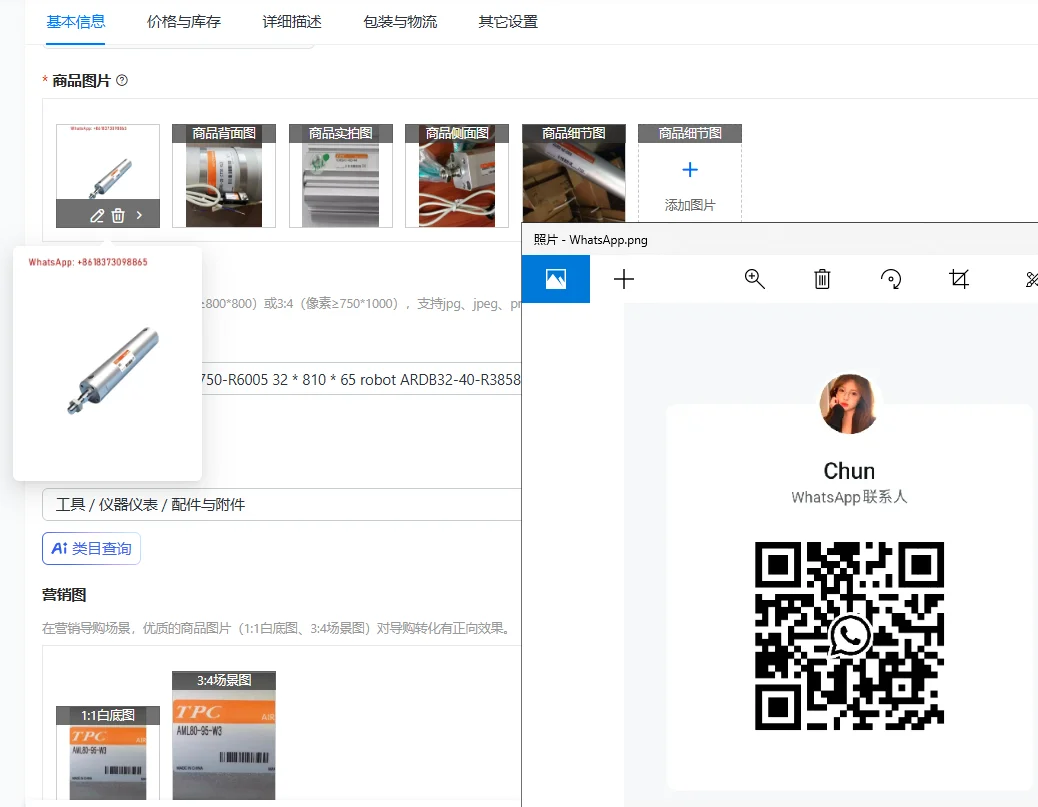Select the filled 商品细节图 thumbnail
Viewport: 1038px width, 807px height.
pyautogui.click(x=573, y=173)
